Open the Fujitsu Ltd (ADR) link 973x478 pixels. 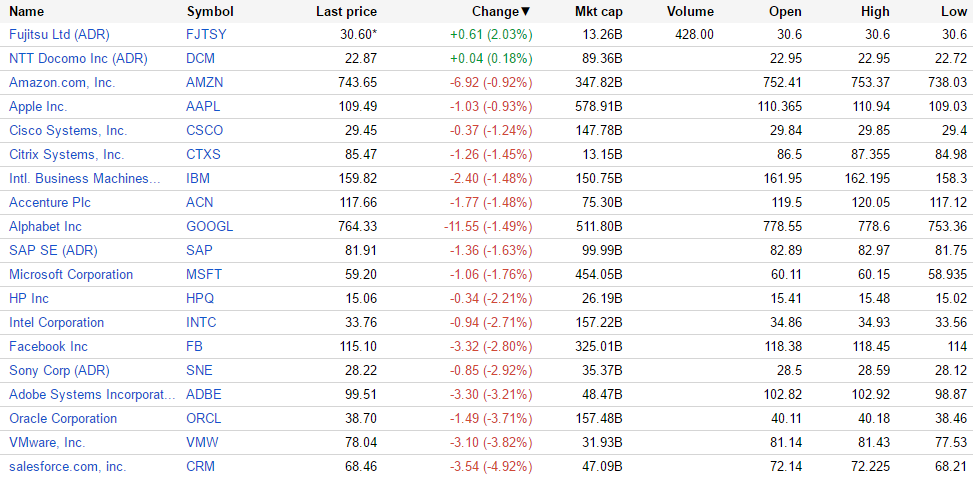(57, 34)
